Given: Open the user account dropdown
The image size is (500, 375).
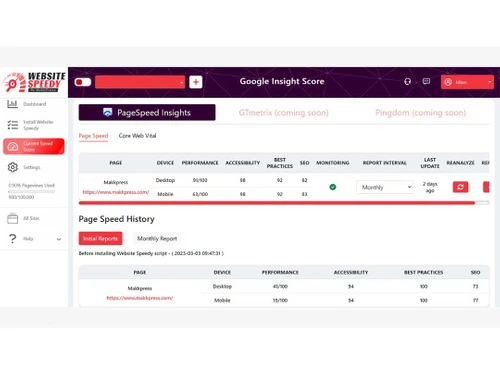Looking at the screenshot, I should pyautogui.click(x=467, y=82).
